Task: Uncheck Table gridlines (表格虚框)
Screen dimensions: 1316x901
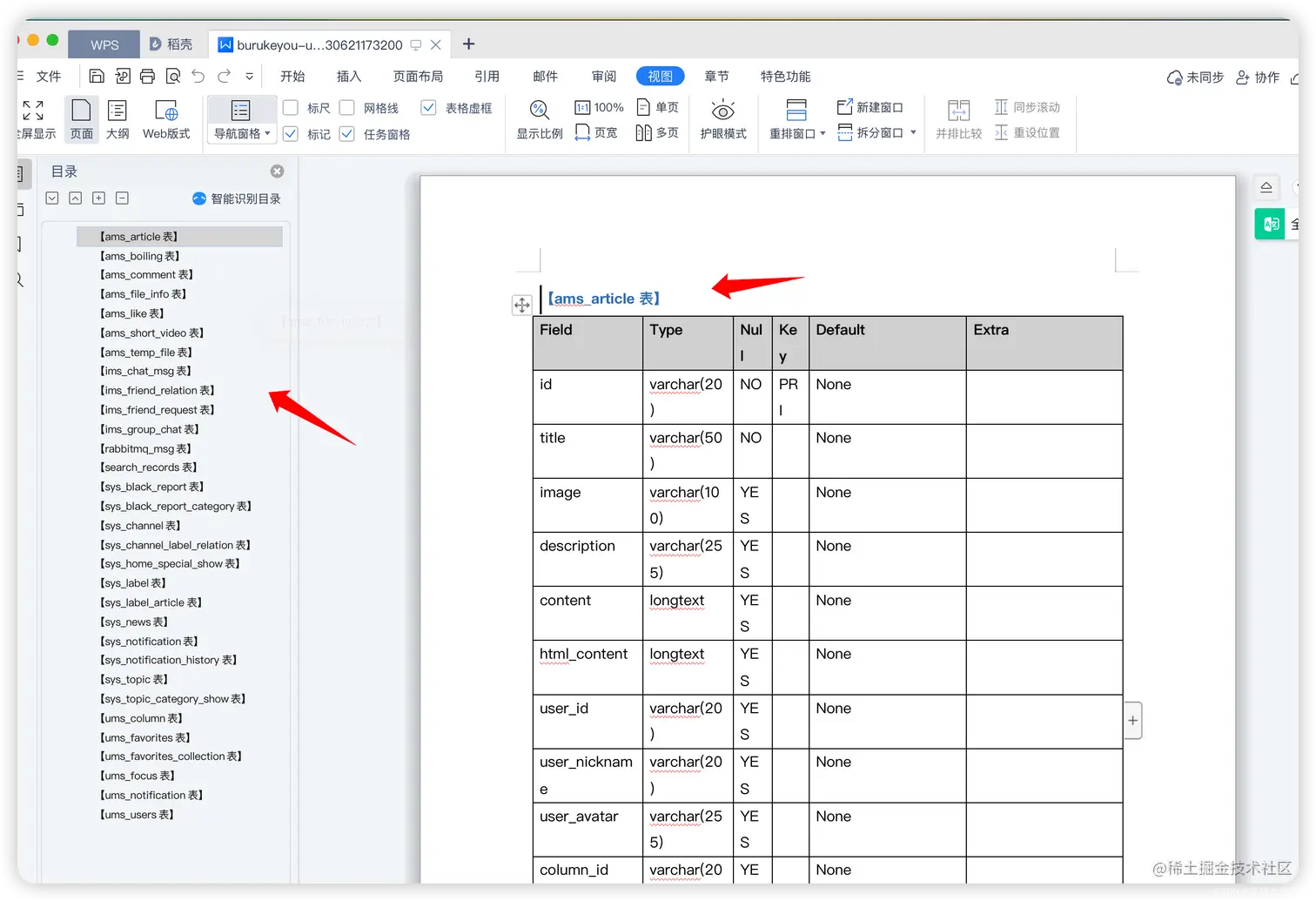Action: point(428,108)
